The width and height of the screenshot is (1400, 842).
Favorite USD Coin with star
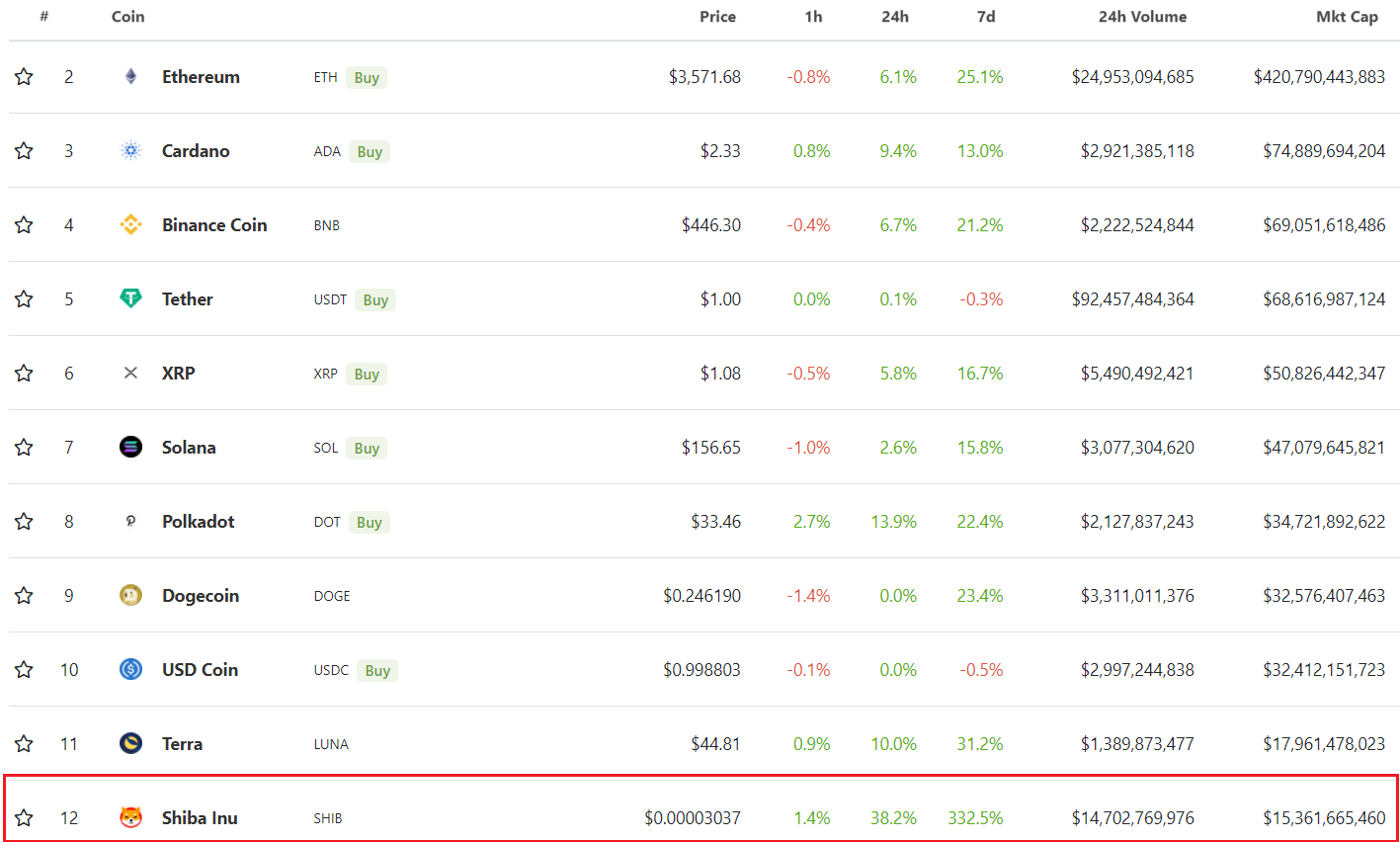coord(24,670)
